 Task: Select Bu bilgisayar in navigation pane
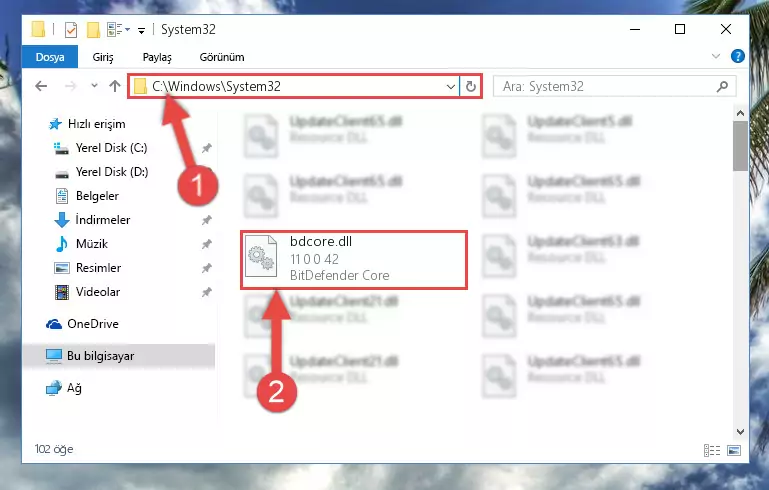(101, 356)
